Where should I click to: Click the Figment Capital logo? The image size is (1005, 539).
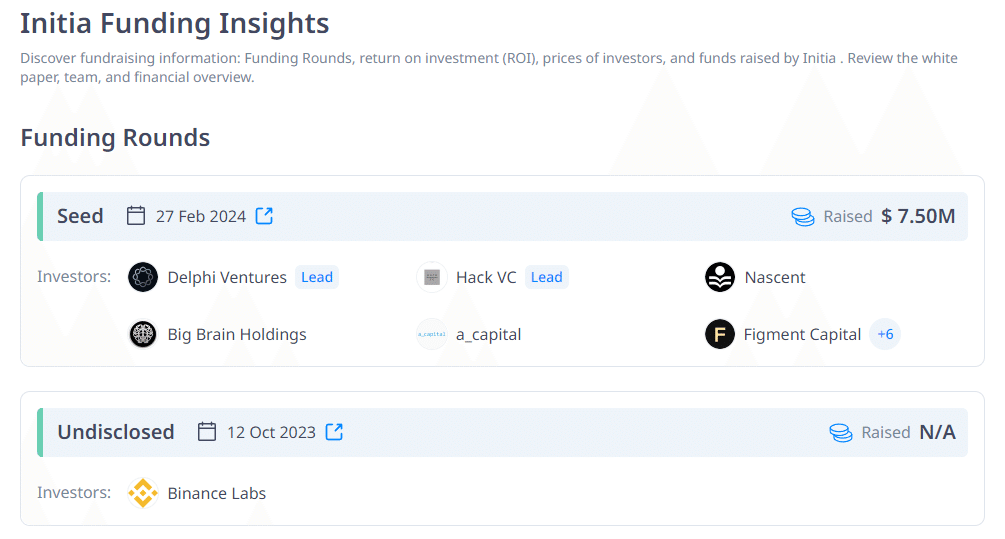(720, 334)
